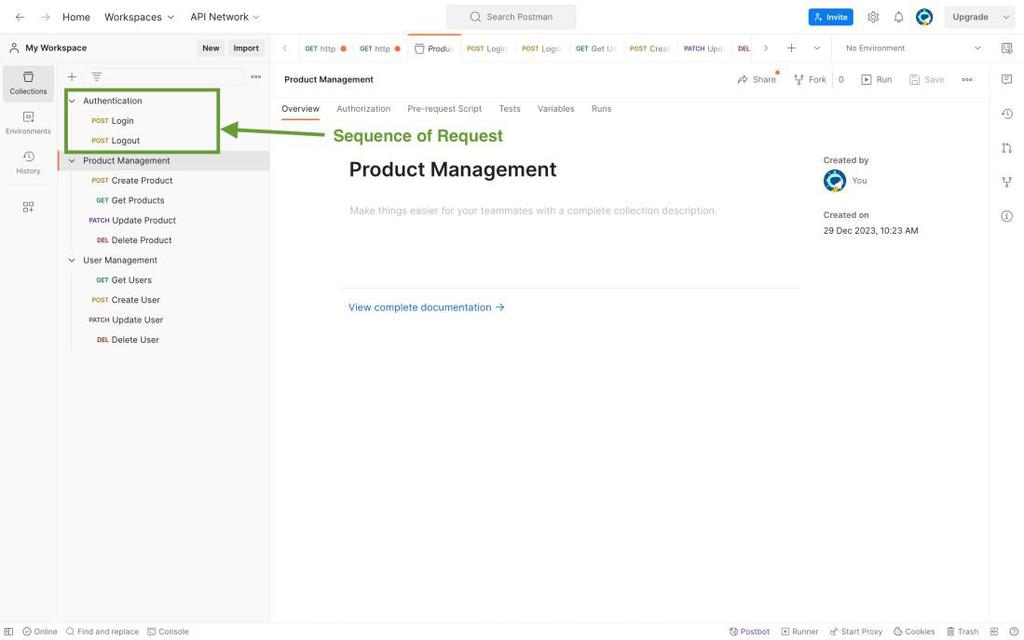Select the Delete Product request
1024x640 pixels.
tap(141, 240)
